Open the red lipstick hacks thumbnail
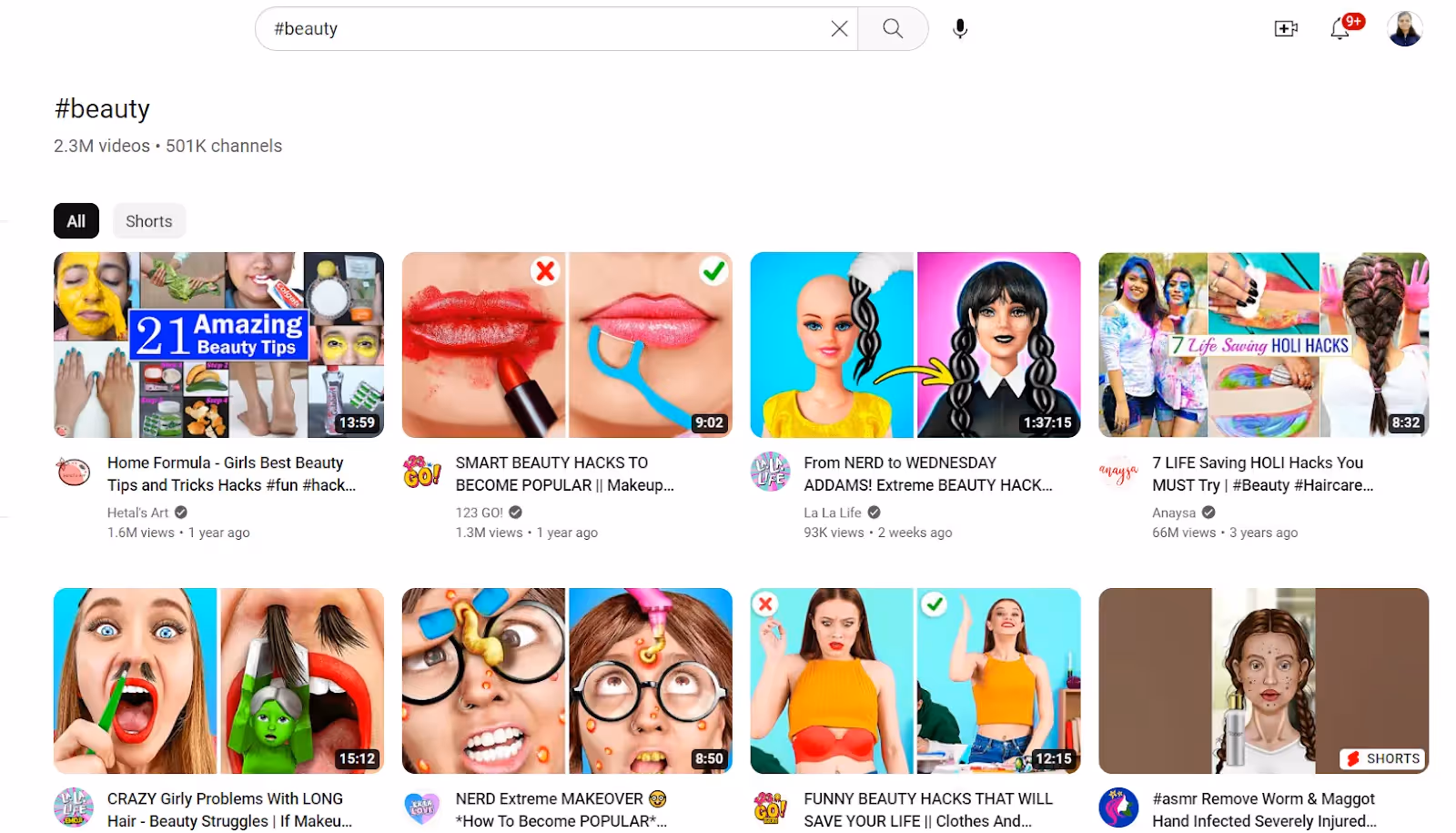The image size is (1456, 833). 567,345
